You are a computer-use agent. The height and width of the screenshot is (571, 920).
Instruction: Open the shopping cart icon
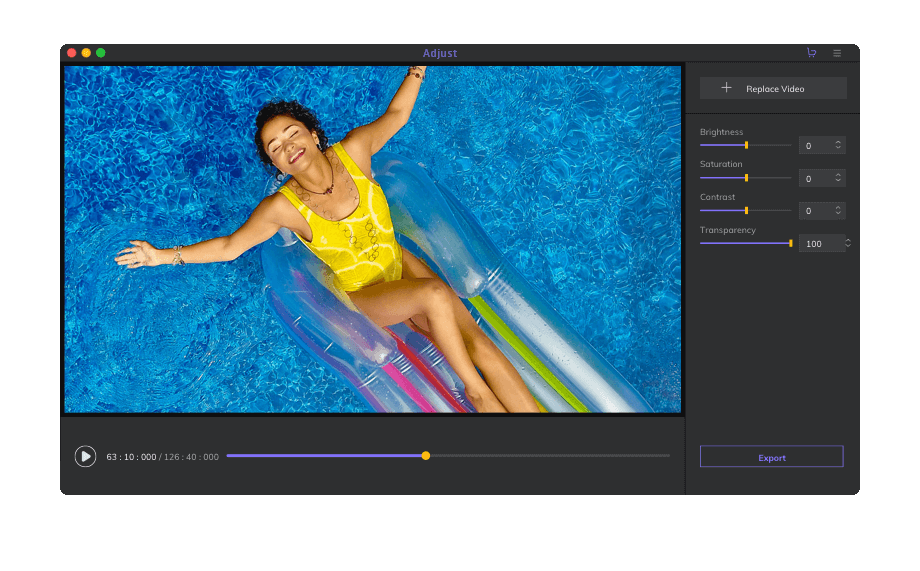[x=811, y=53]
